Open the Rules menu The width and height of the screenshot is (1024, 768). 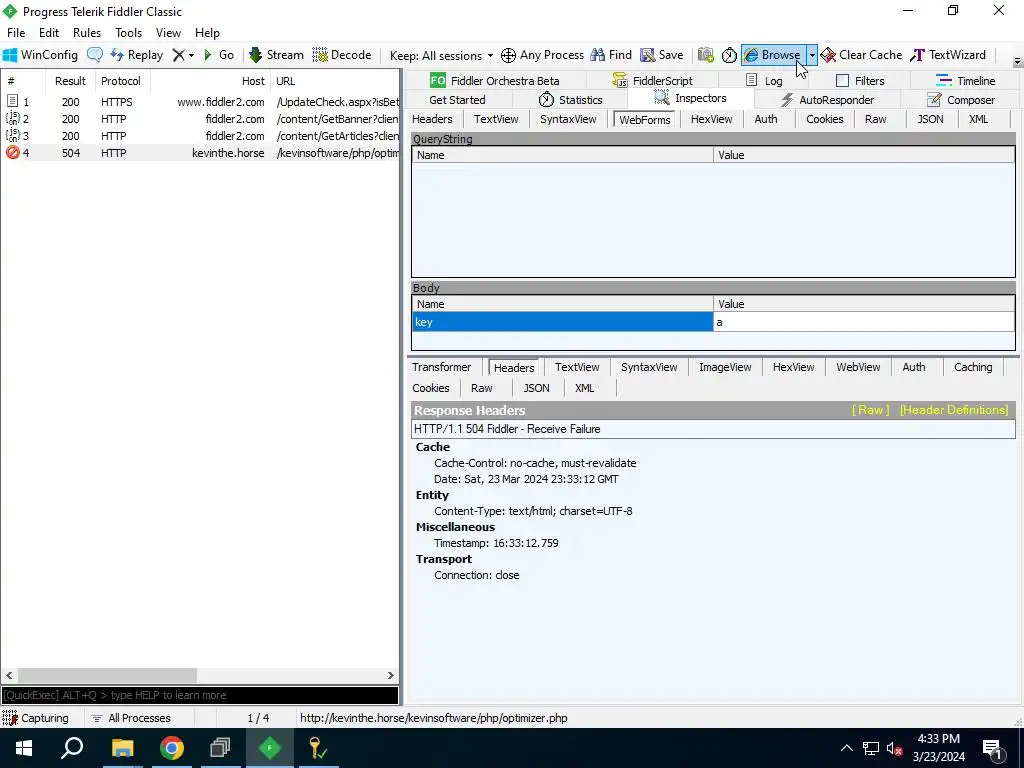tap(87, 33)
